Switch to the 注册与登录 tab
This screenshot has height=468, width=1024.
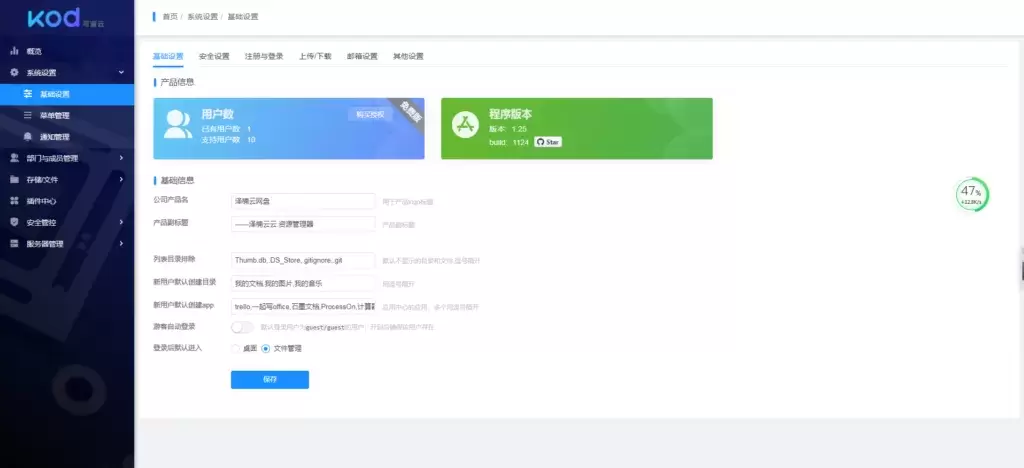(264, 56)
